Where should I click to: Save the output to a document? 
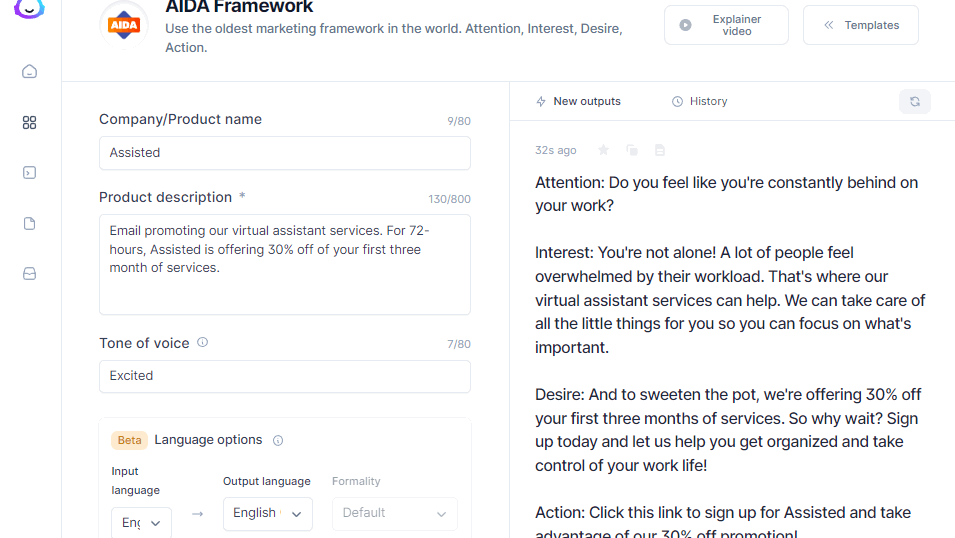click(x=660, y=150)
